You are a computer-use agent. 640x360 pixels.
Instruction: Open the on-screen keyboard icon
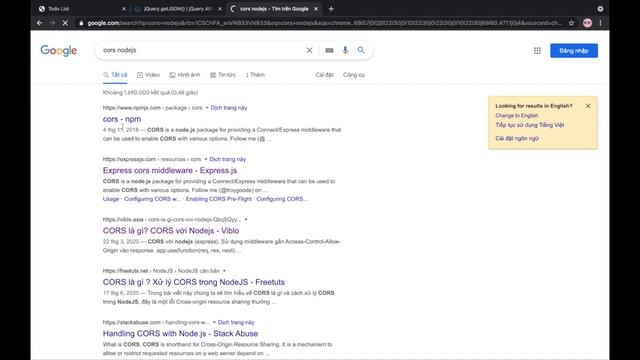pos(329,50)
